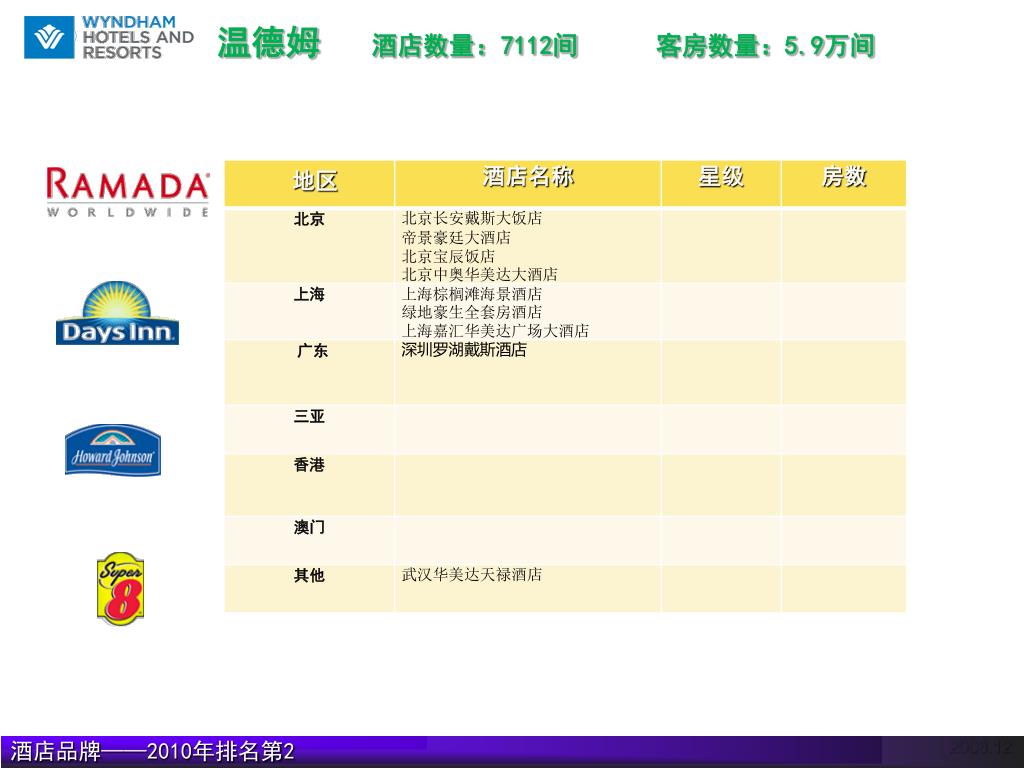
Task: Click 深圳罗湖戴斯酒店 hotel name
Action: pyautogui.click(x=464, y=350)
